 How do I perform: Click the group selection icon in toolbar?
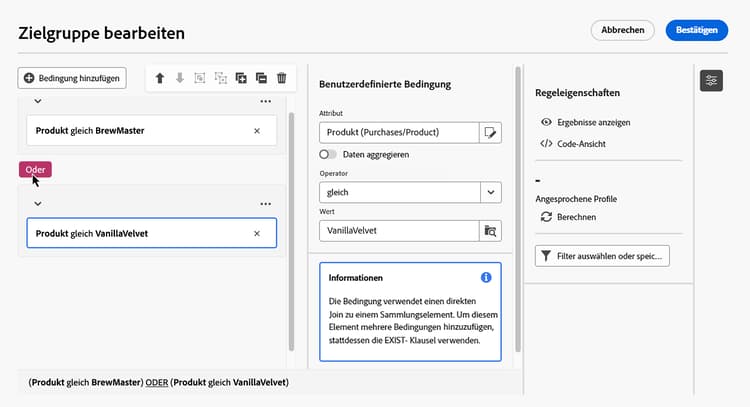click(200, 78)
